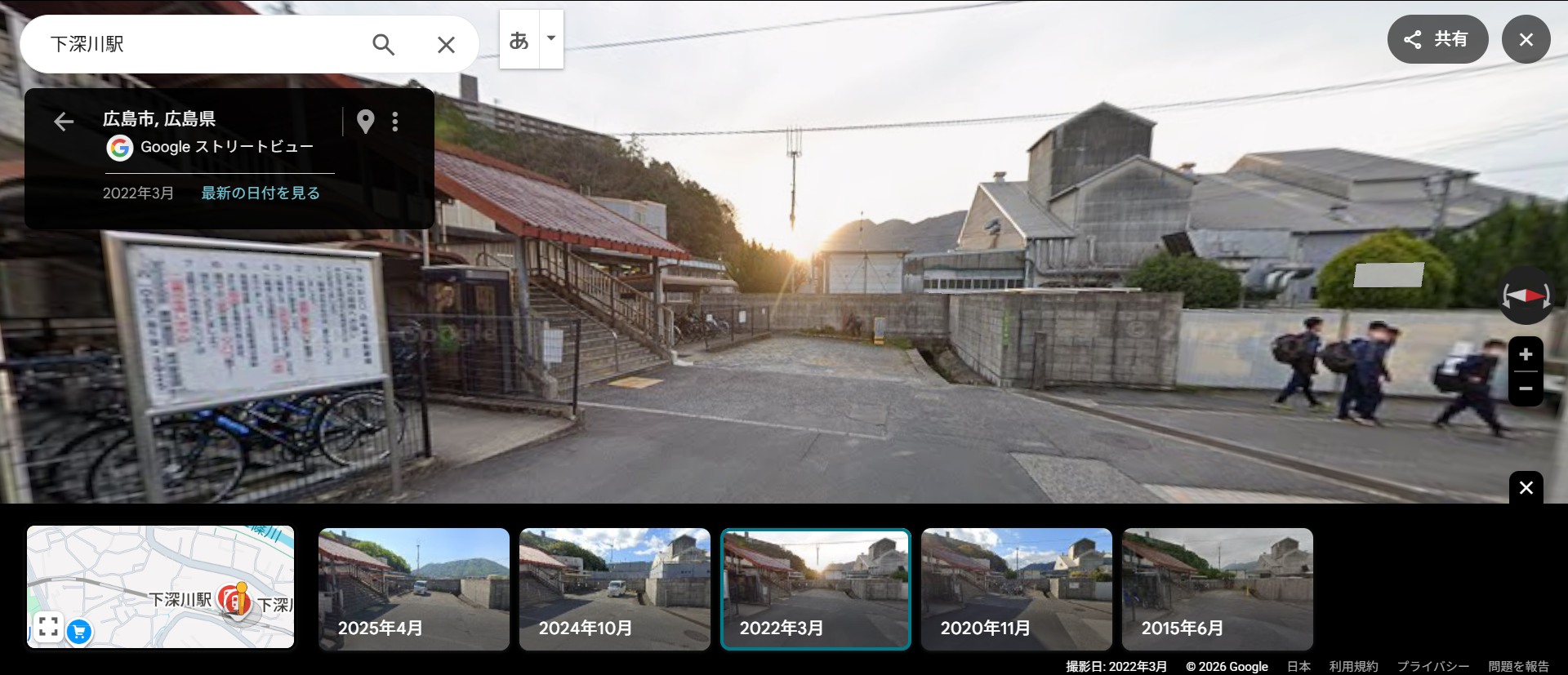Screen dimensions: 1568x675
Task: Click inside the 下深川駅 search field
Action: [196, 44]
